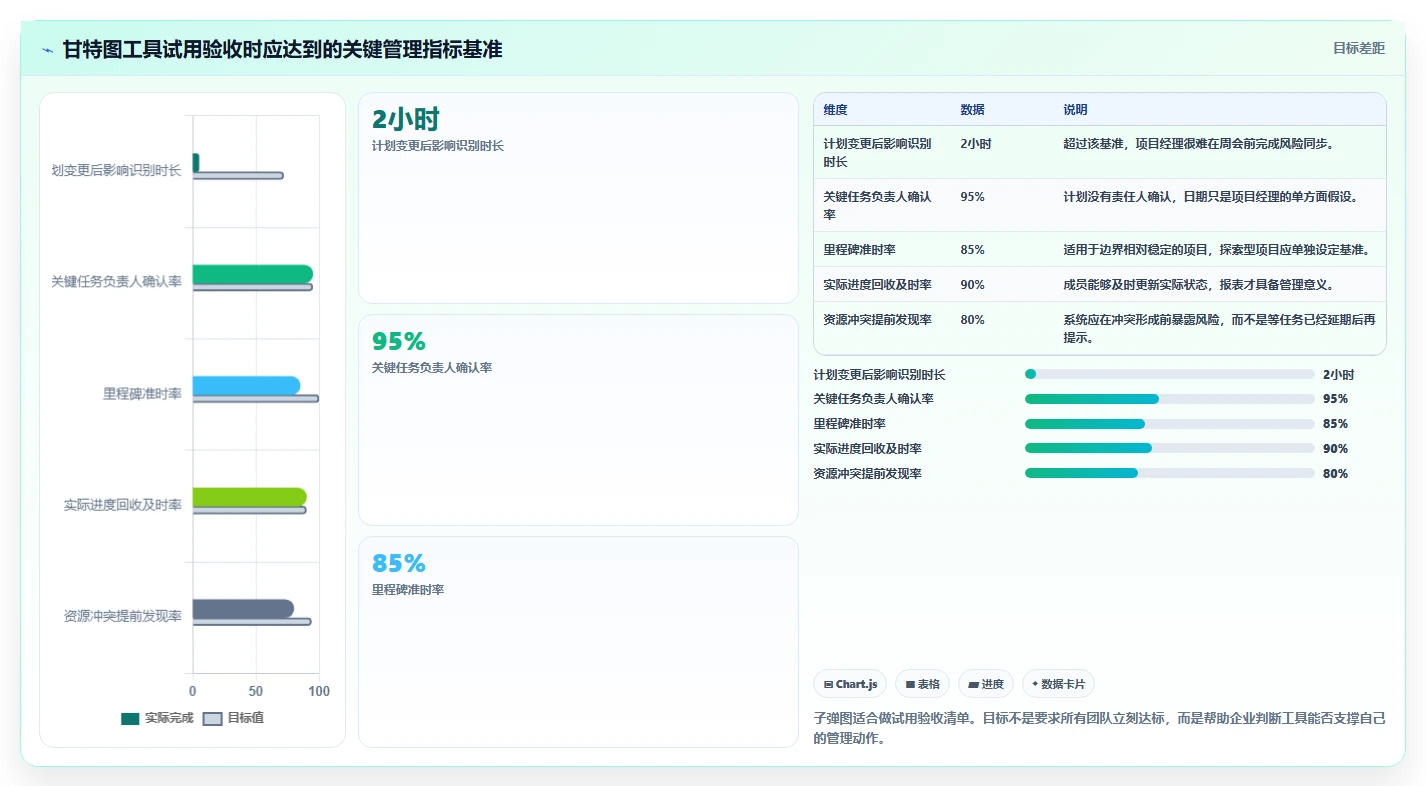Image resolution: width=1426 pixels, height=786 pixels.
Task: Click the large green 95% card value
Action: 399,341
